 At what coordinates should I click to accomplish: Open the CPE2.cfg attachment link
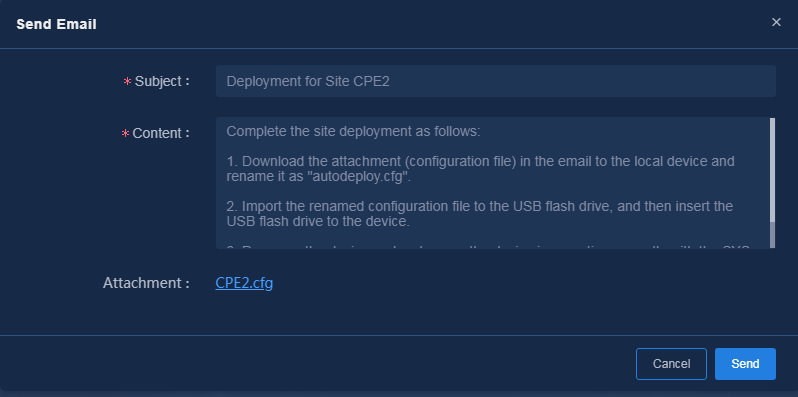(244, 283)
